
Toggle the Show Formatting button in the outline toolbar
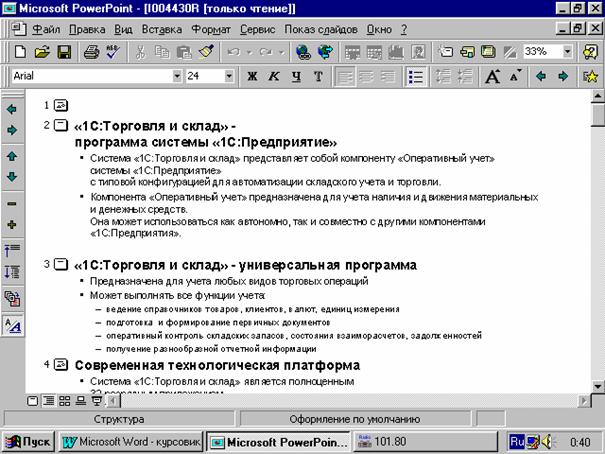tap(12, 323)
